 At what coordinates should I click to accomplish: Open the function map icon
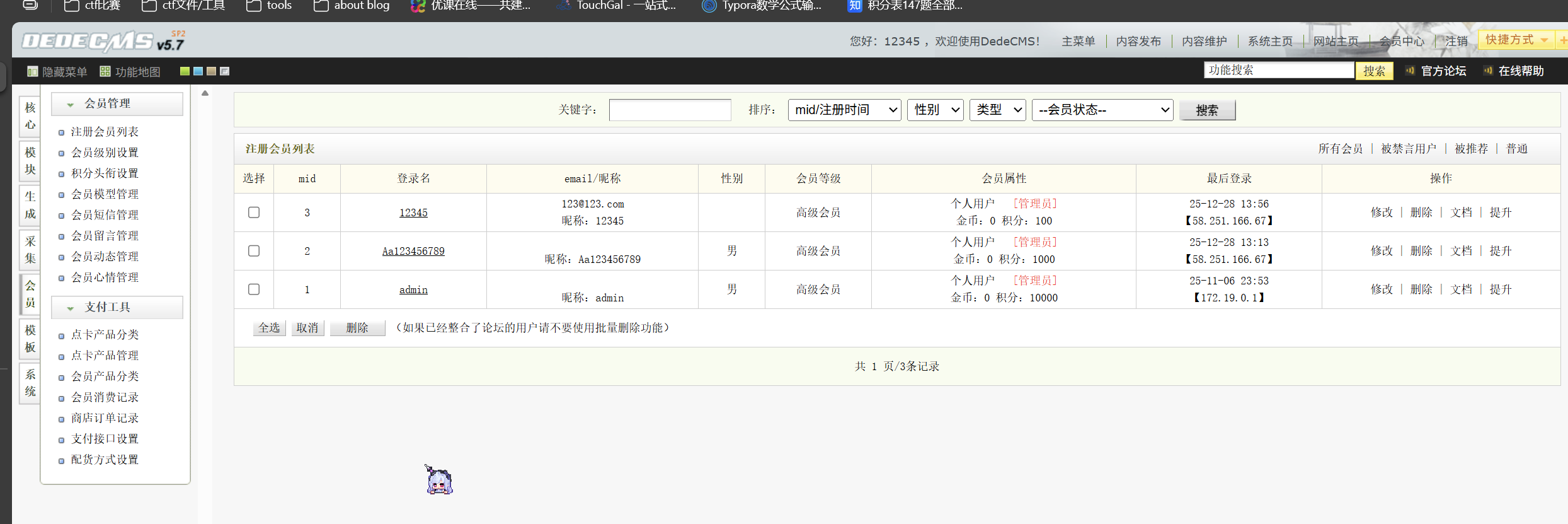(105, 72)
